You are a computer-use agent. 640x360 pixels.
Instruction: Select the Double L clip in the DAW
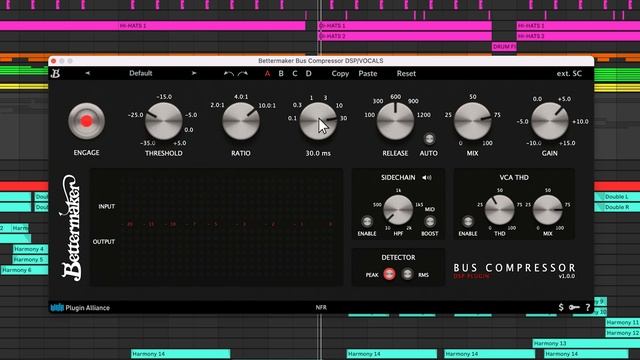[617, 197]
